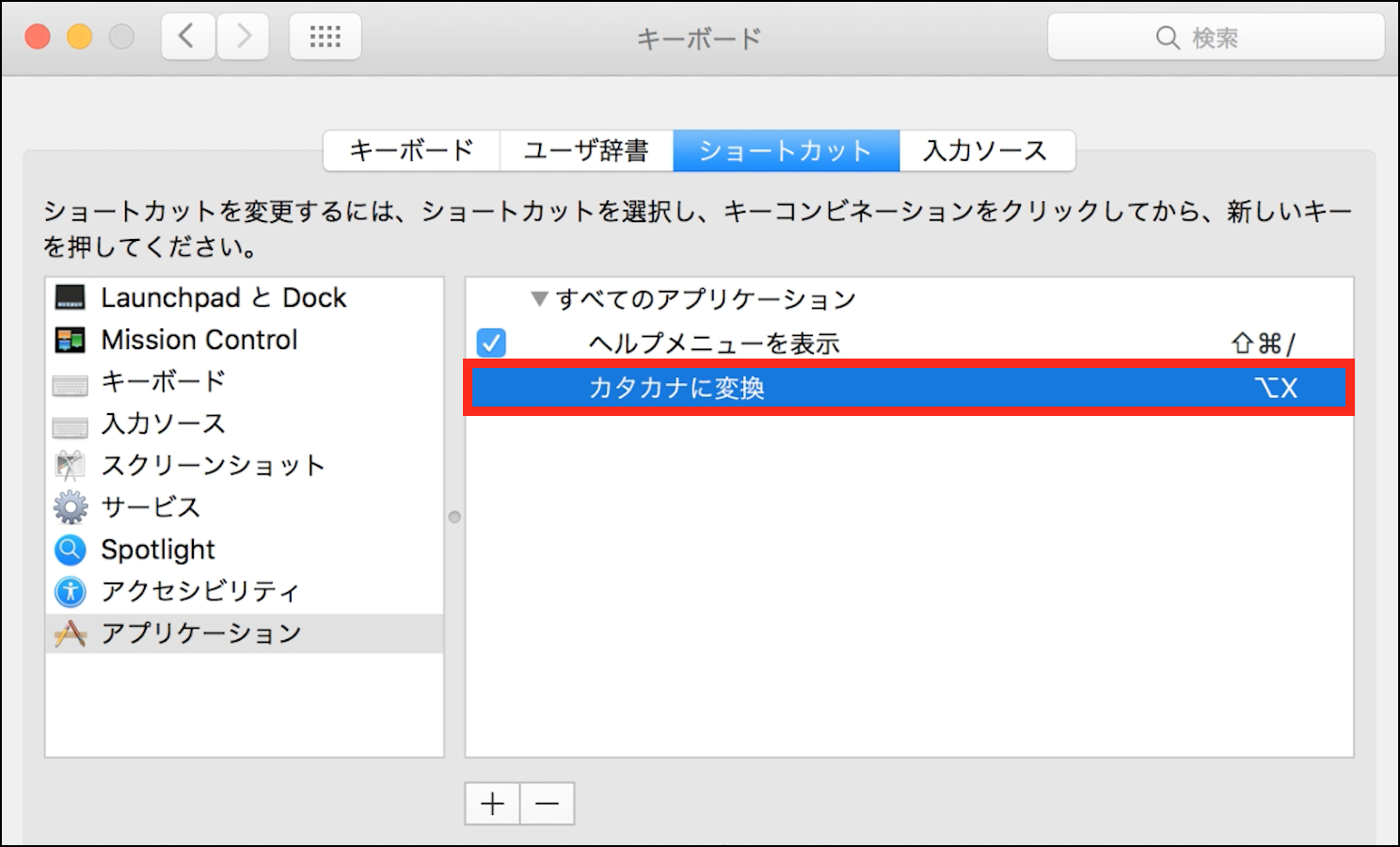Open the サービス gear icon category
This screenshot has width=1400, height=847.
(71, 507)
